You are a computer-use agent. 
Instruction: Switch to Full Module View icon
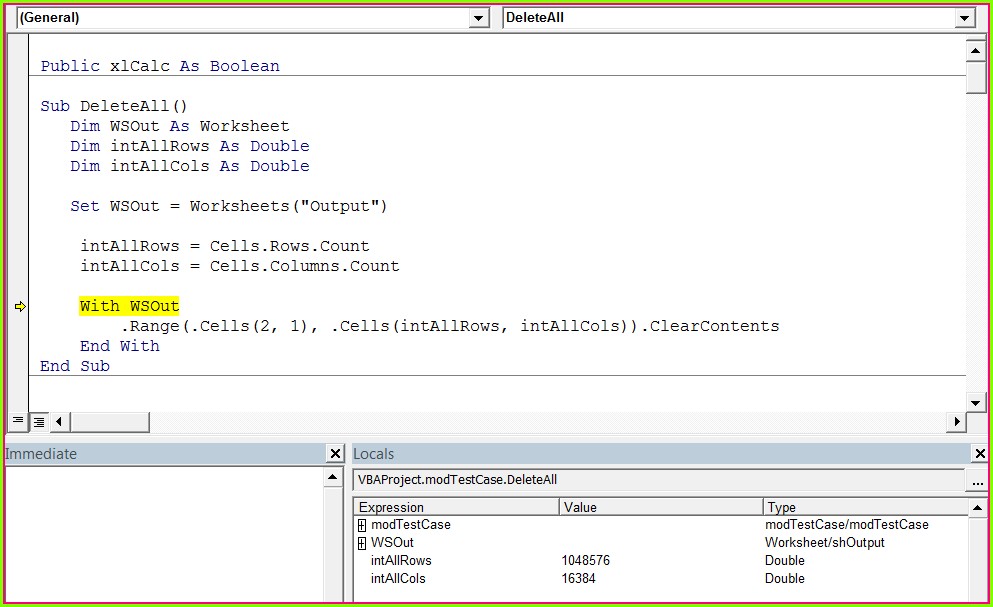pyautogui.click(x=39, y=421)
